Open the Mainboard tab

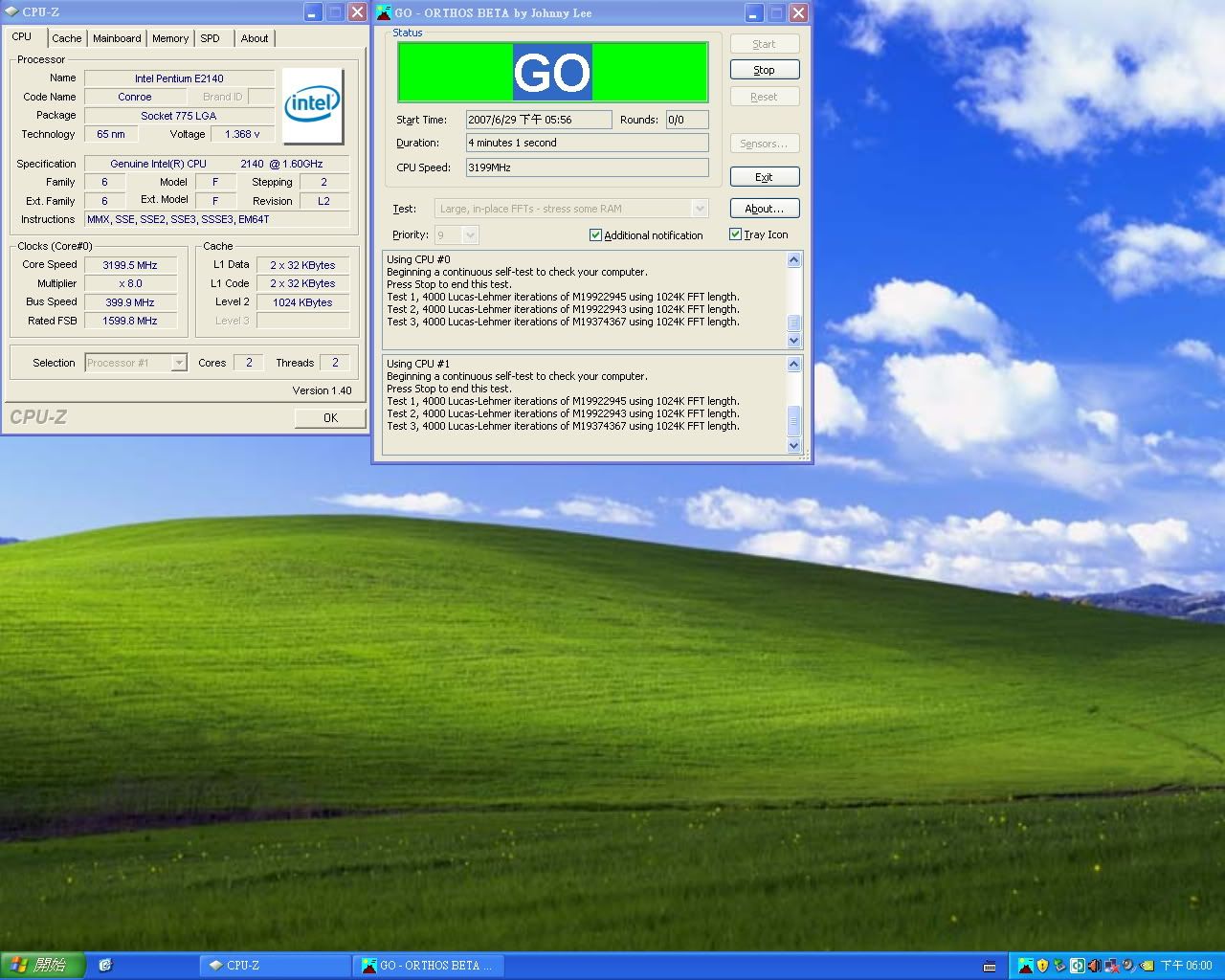[x=117, y=38]
